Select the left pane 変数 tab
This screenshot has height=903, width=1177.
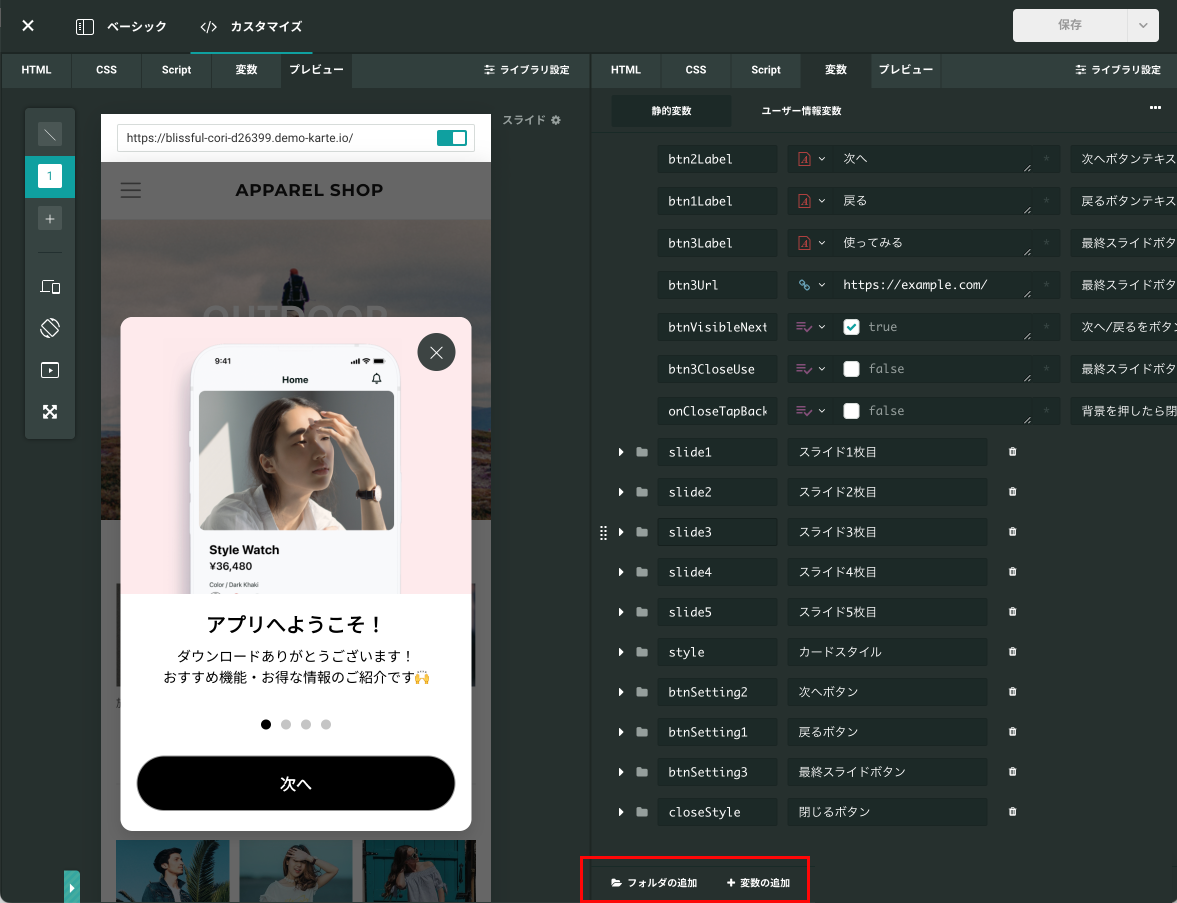point(246,70)
